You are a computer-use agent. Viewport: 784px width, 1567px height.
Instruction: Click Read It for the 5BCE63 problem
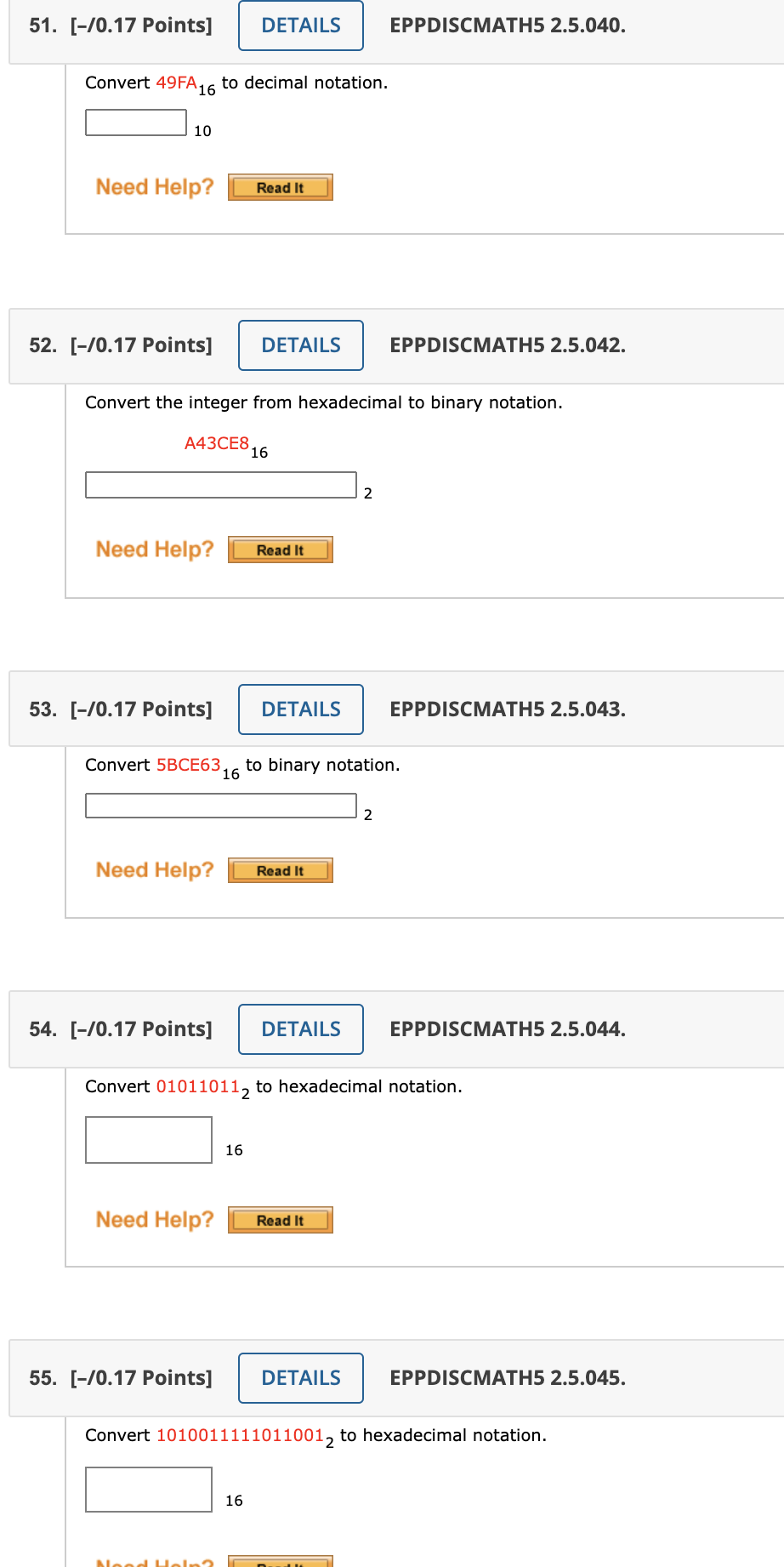[x=280, y=869]
